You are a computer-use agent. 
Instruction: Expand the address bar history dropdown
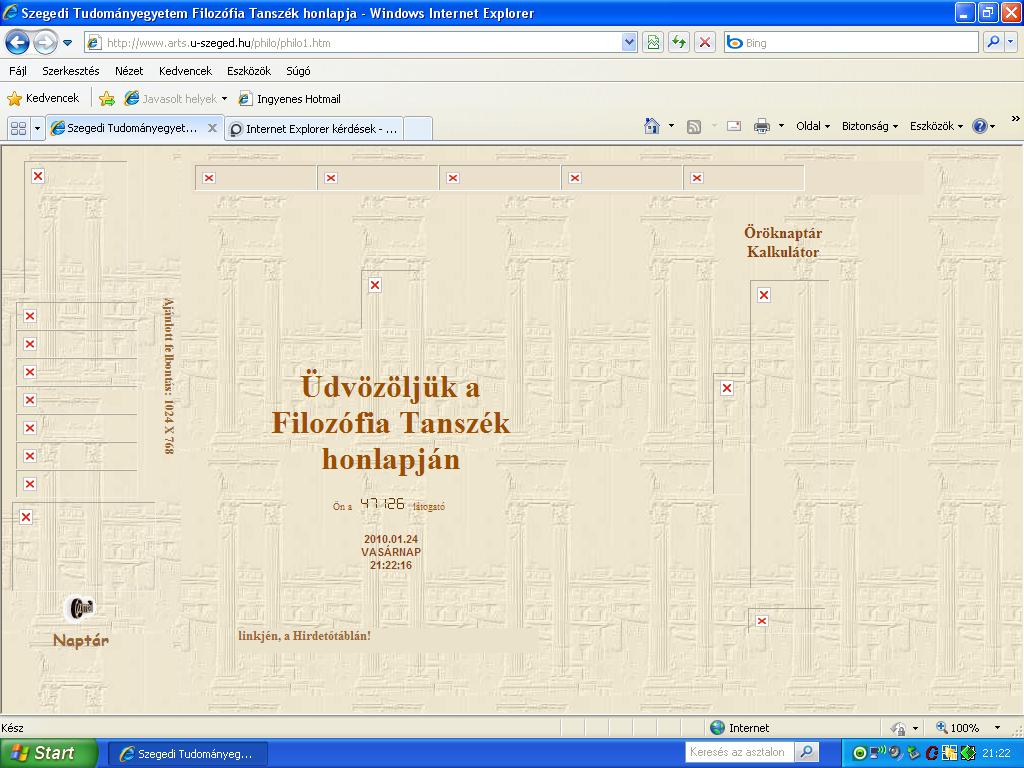click(629, 43)
